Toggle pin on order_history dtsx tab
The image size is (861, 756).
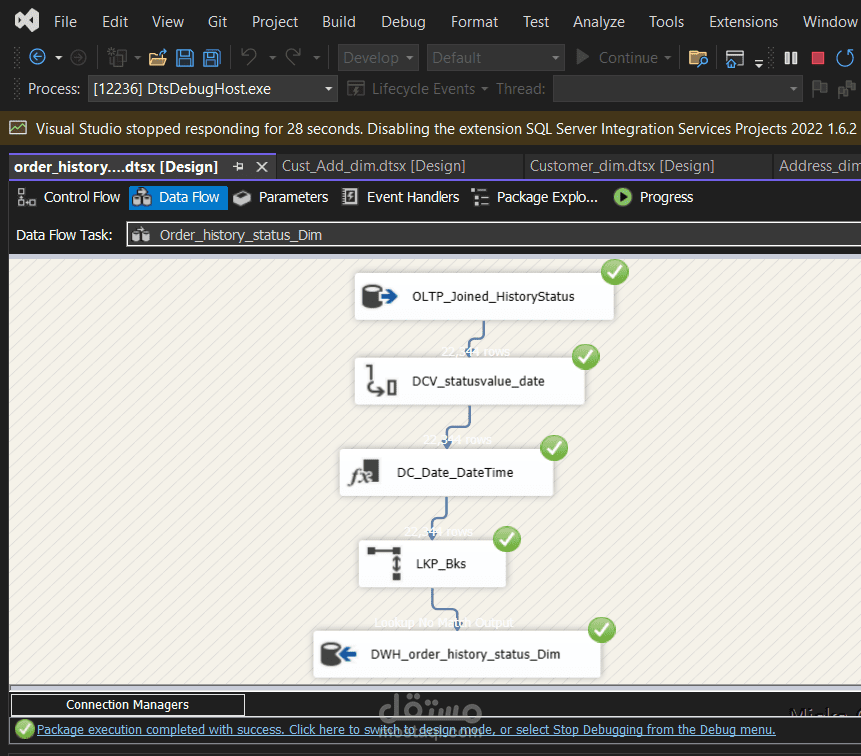click(238, 167)
